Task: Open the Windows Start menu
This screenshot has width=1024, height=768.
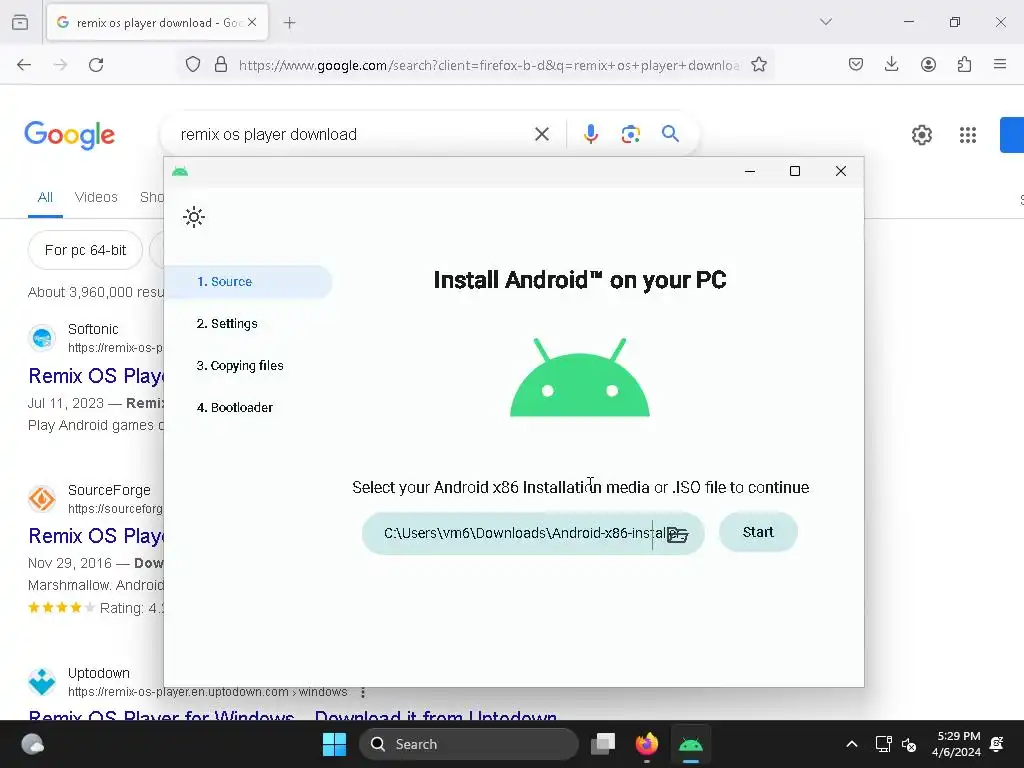Action: (x=334, y=744)
